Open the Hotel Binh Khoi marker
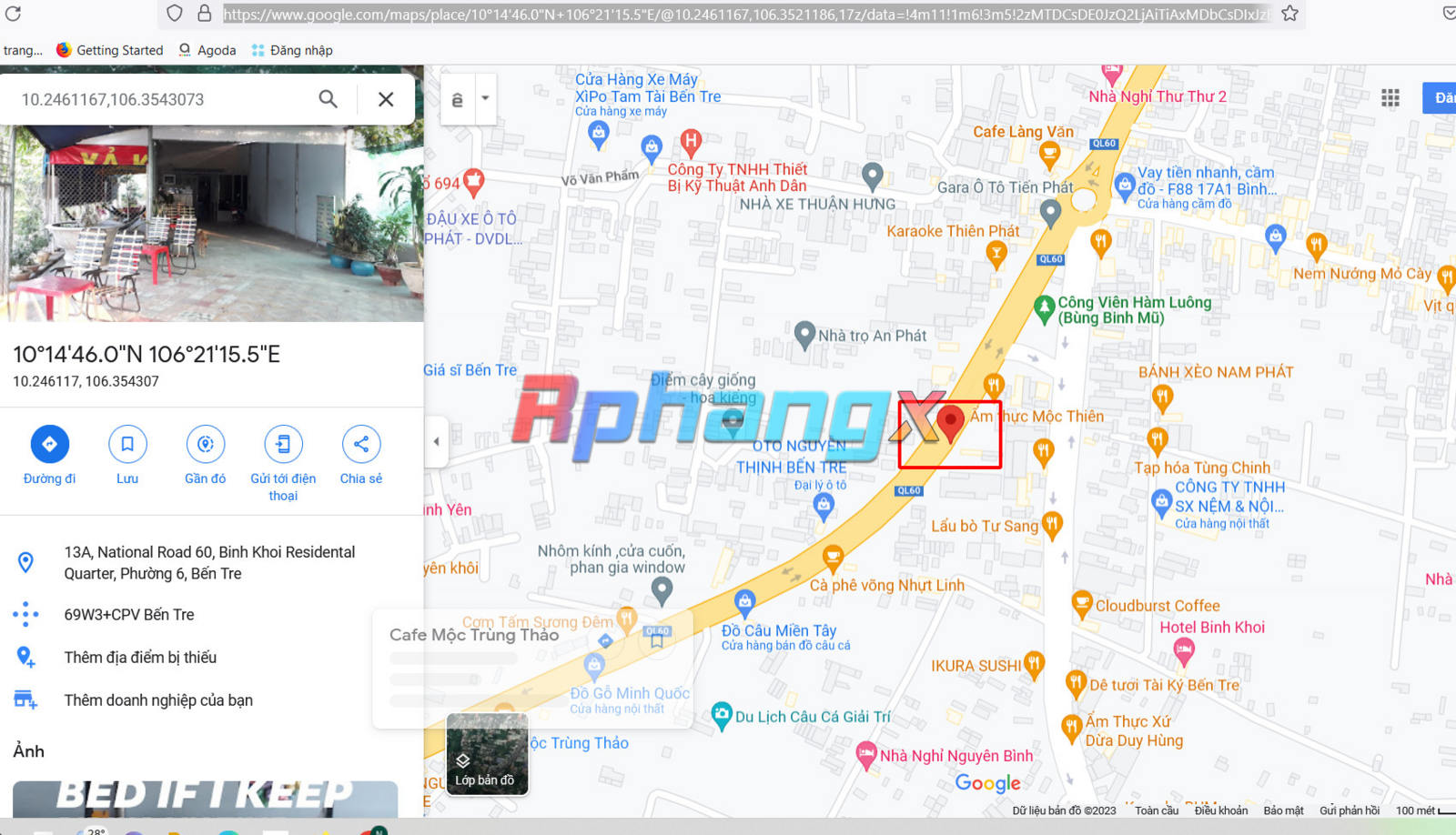Screen dimensions: 1456x835 coord(1183,650)
